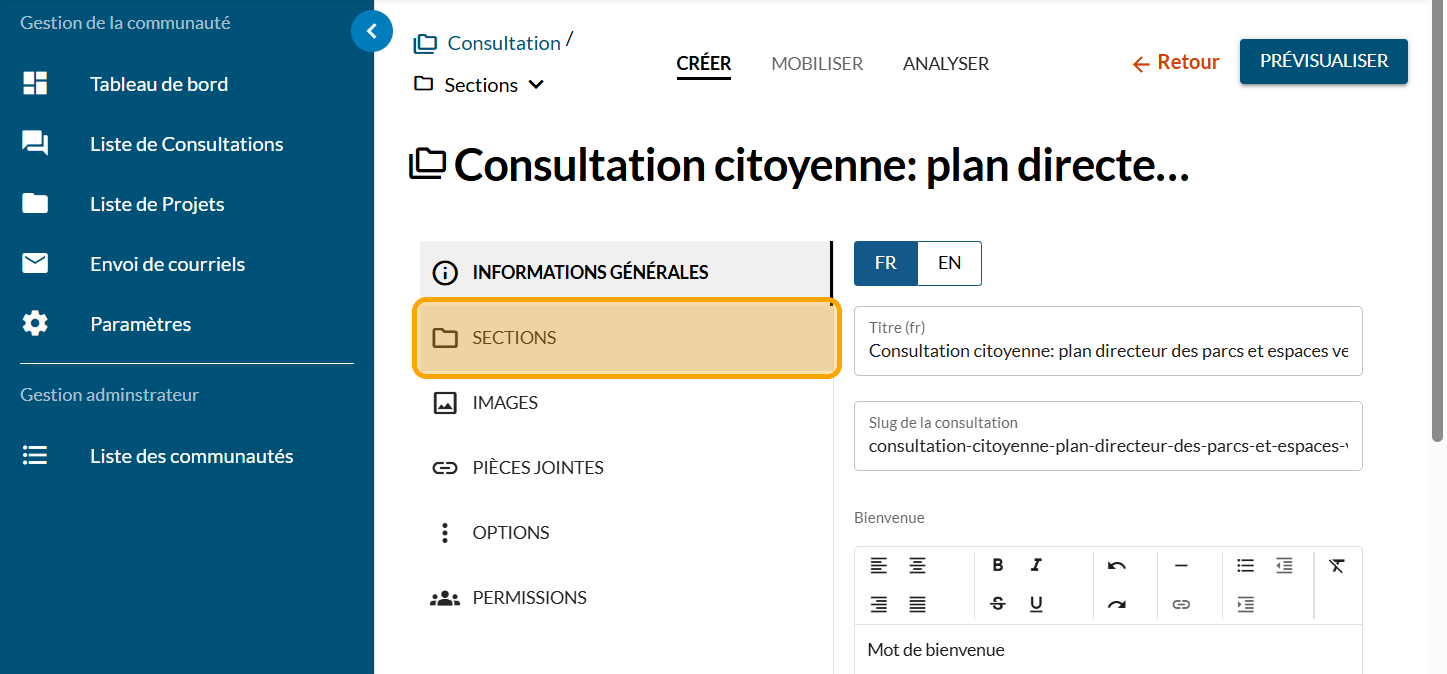Go back using the Retour link
Viewport: 1447px width, 674px height.
pos(1176,63)
